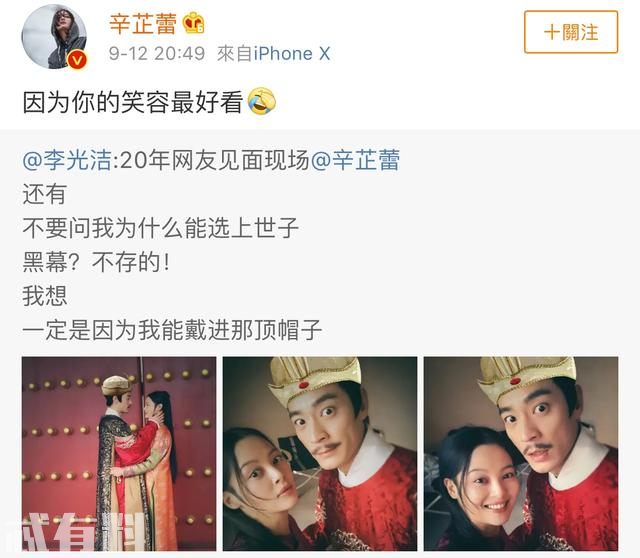This screenshot has width=640, height=558.
Task: Open the middle selfie photo thumbnail
Action: pos(320,454)
